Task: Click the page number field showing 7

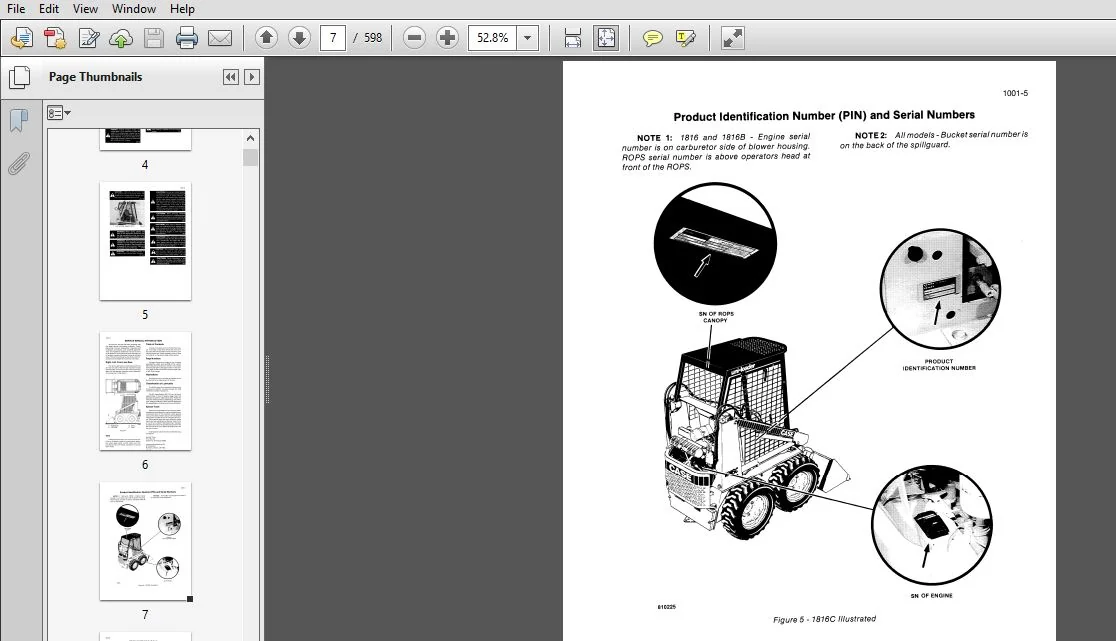Action: (x=333, y=38)
